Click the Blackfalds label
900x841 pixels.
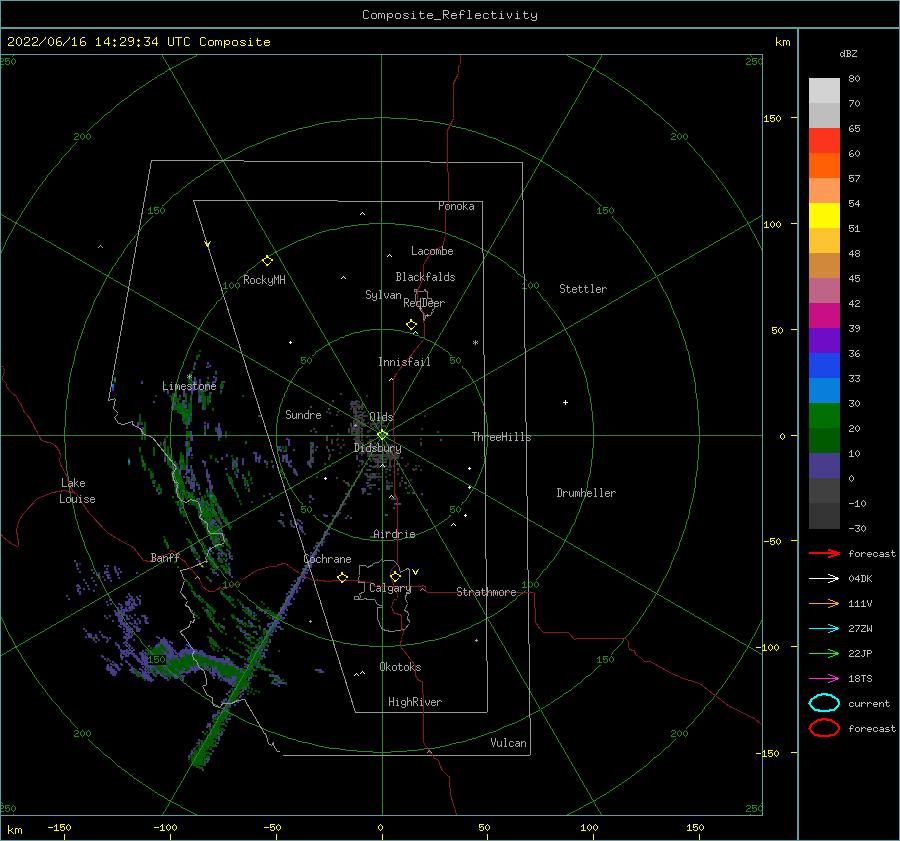click(425, 277)
